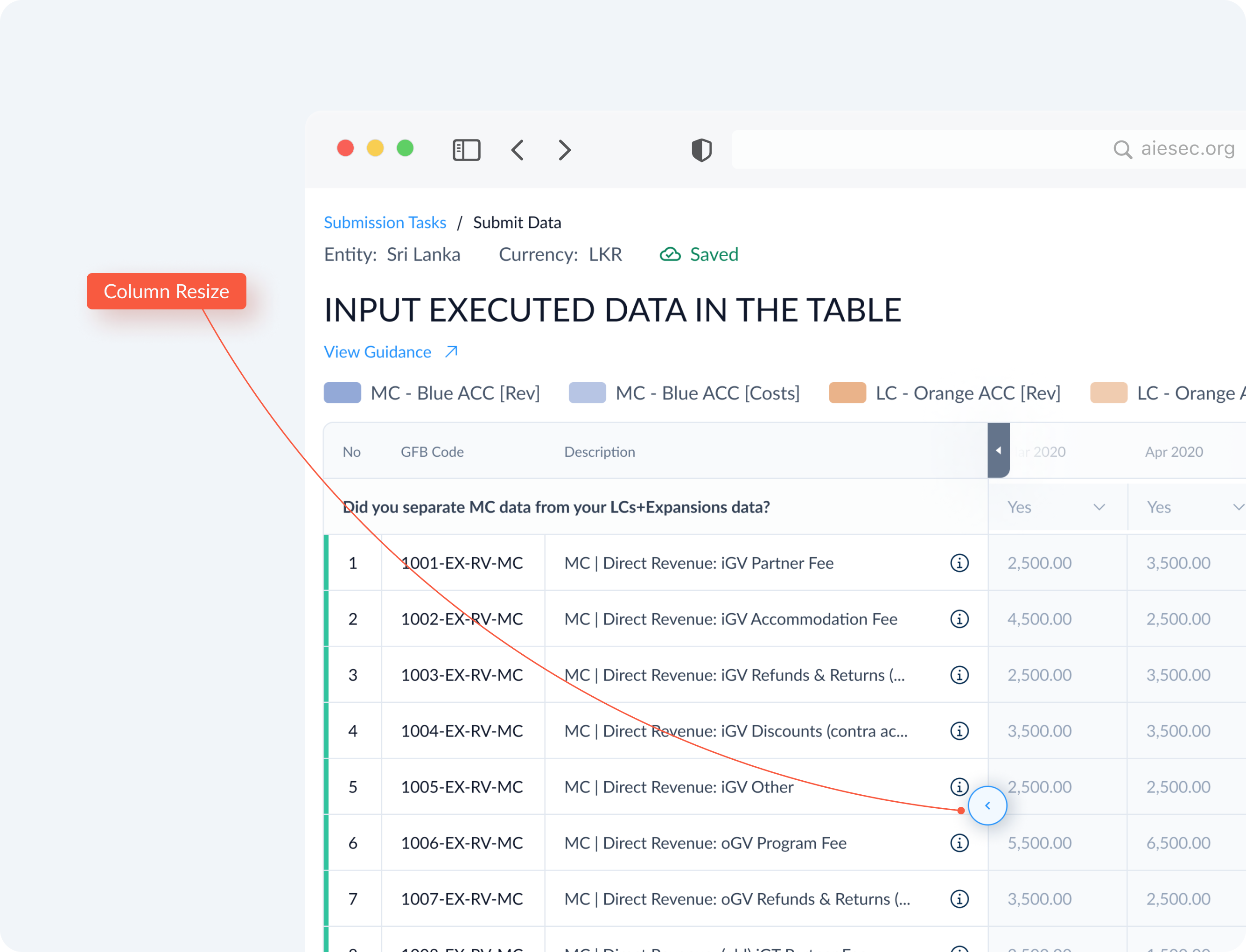
Task: Click the Saved cloud status icon
Action: click(670, 254)
